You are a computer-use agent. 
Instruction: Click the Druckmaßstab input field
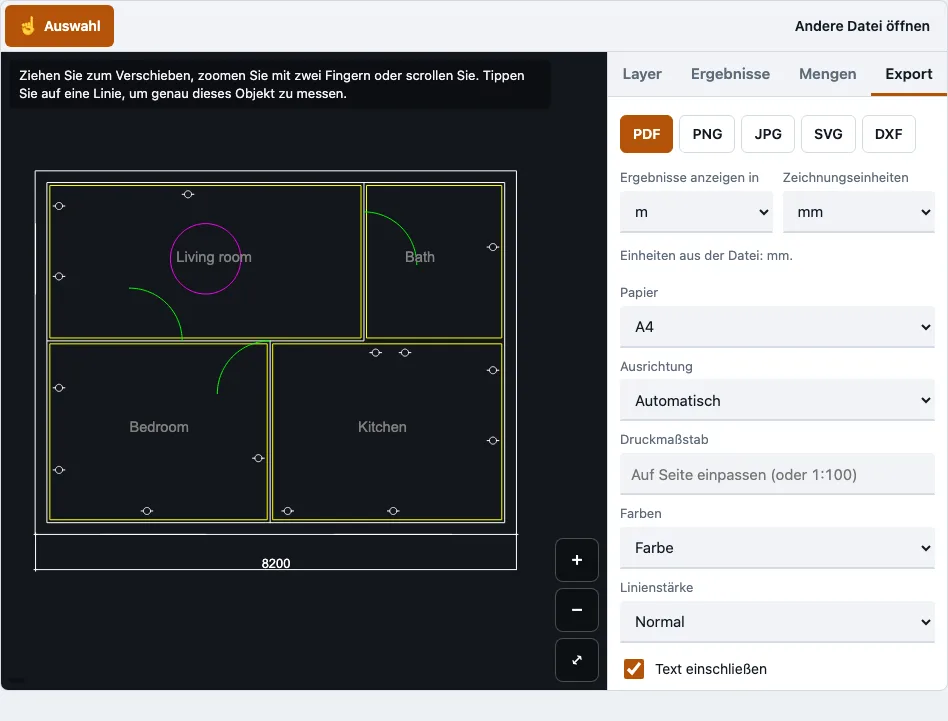tap(778, 474)
